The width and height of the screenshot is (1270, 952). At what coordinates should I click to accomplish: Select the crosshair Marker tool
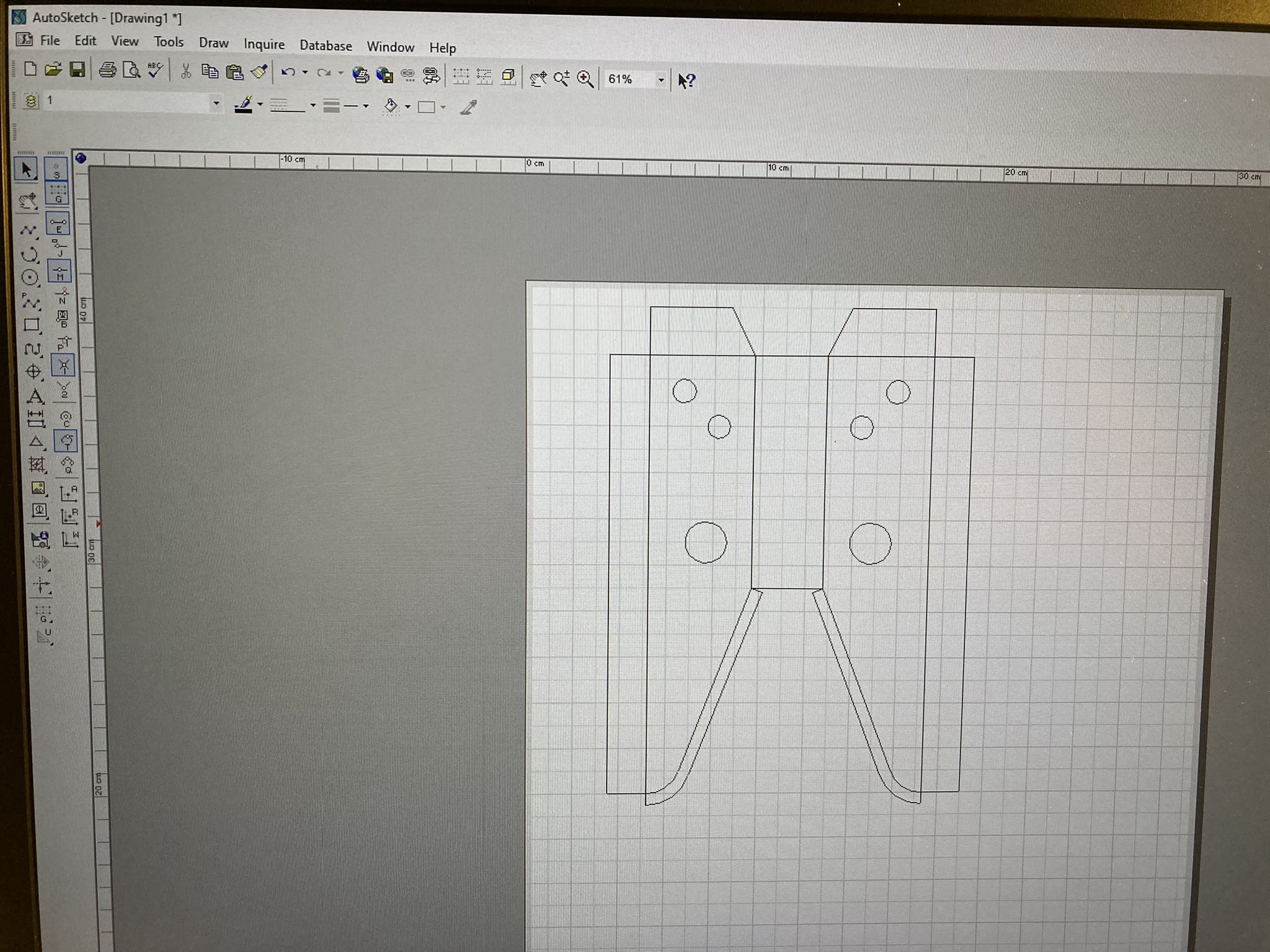point(33,372)
